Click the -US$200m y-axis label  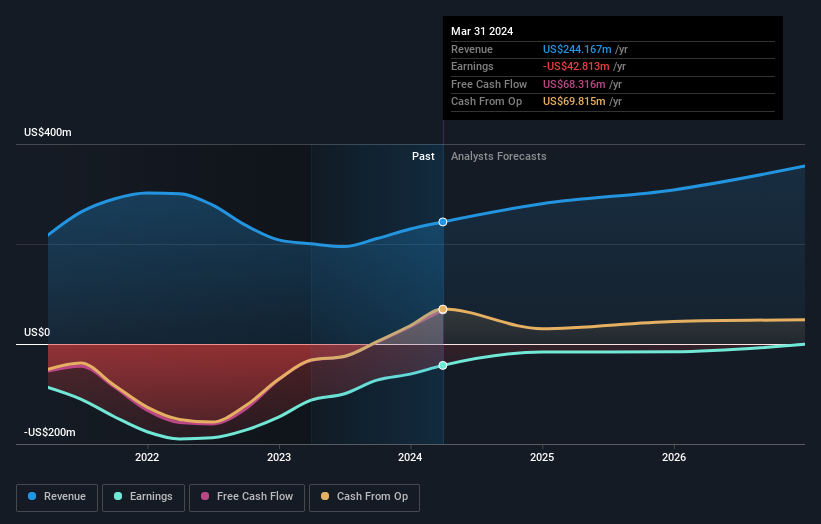(50, 432)
